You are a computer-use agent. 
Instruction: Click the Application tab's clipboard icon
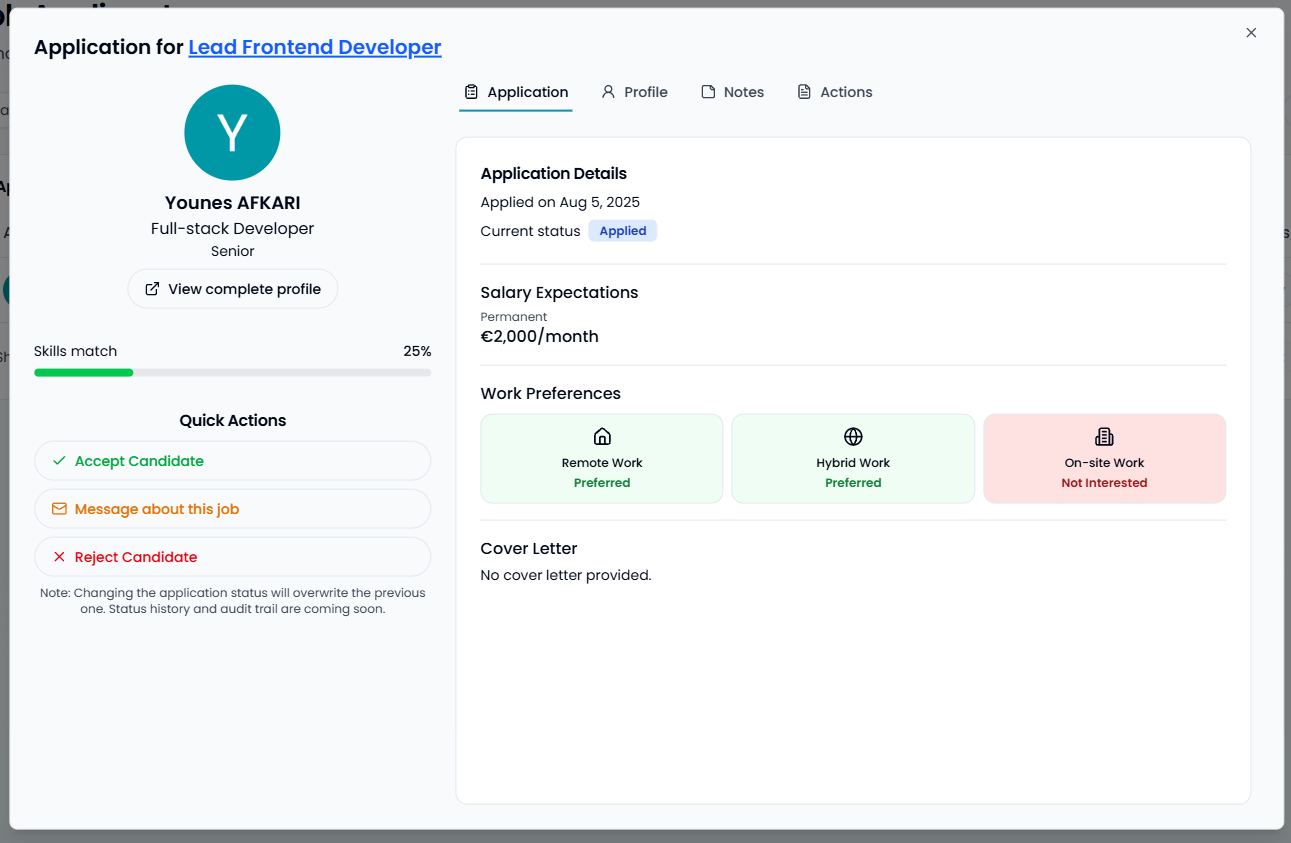coord(470,91)
